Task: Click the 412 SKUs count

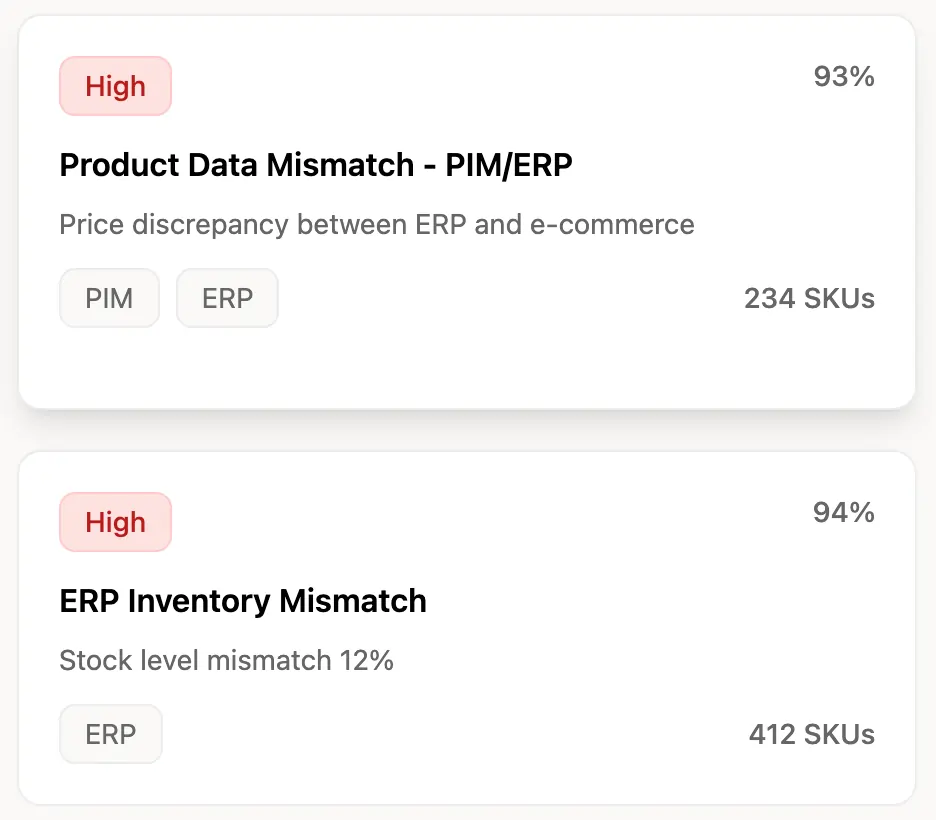Action: point(811,735)
